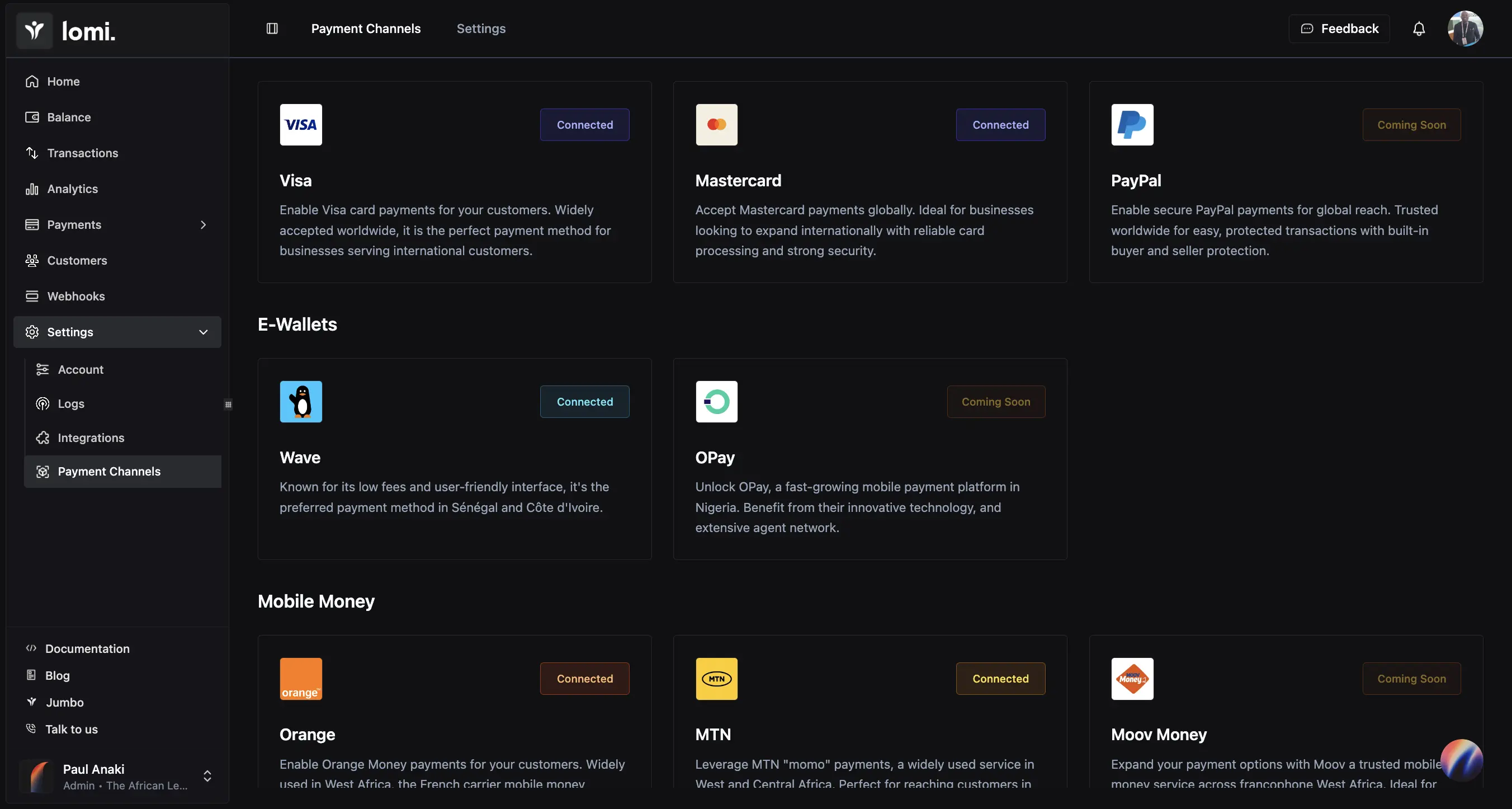Open Webhooks in the sidebar
Viewport: 1512px width, 809px height.
coord(117,296)
